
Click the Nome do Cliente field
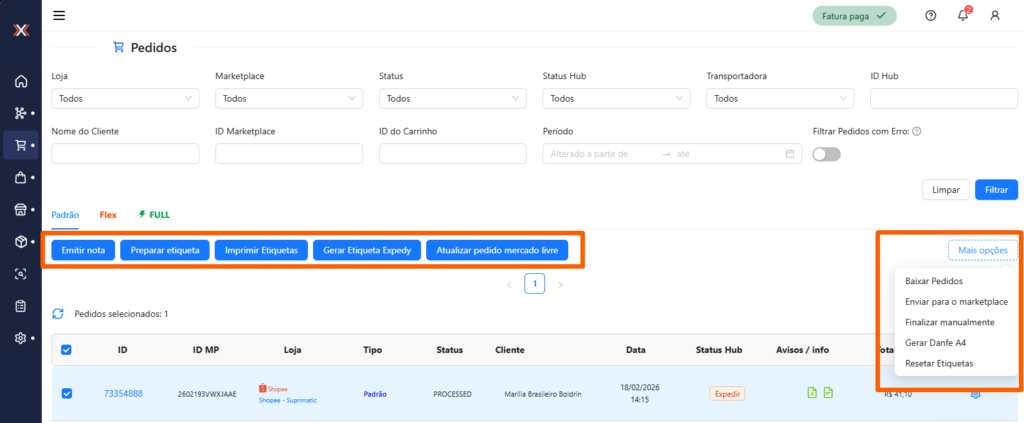click(124, 154)
